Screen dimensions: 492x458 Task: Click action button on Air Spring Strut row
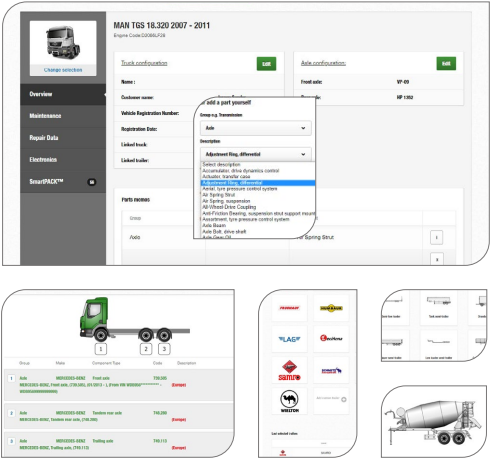click(436, 238)
